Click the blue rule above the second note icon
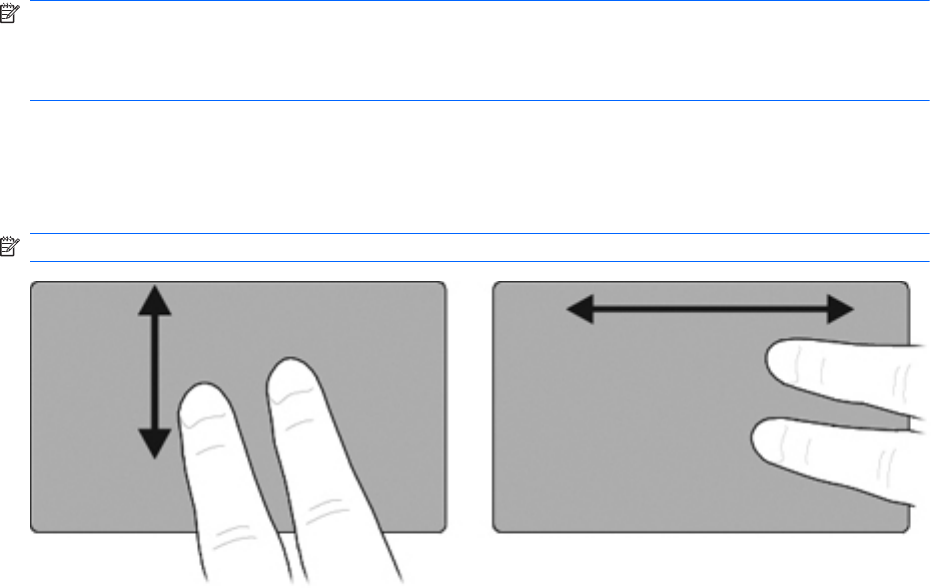 click(x=480, y=233)
